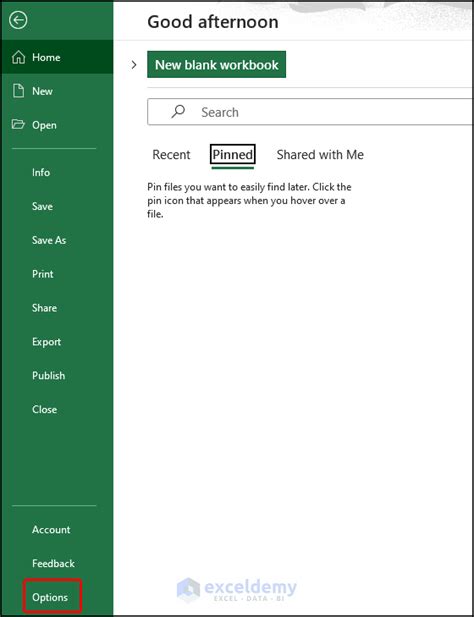This screenshot has width=474, height=617.
Task: Click the Search input field
Action: (x=310, y=112)
